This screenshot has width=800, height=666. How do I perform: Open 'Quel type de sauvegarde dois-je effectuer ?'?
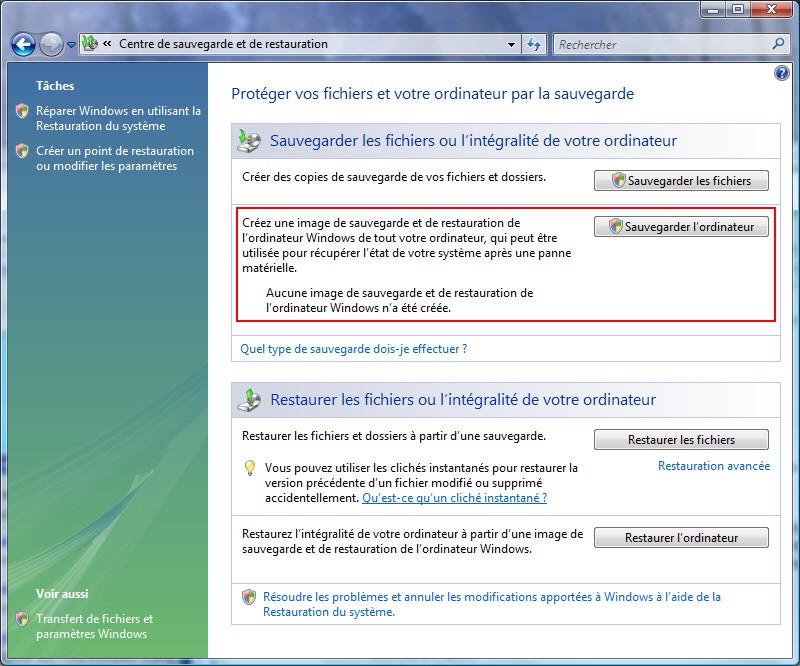[354, 349]
